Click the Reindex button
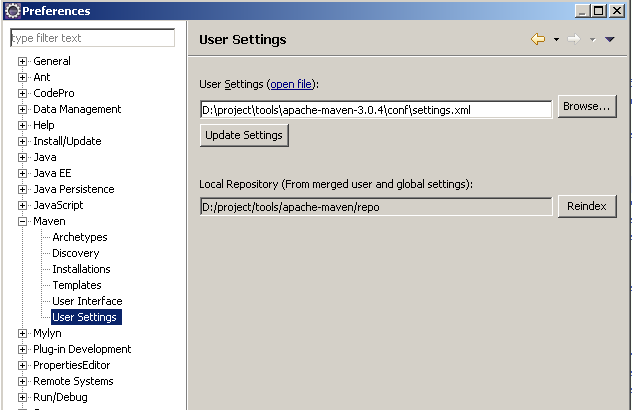The image size is (632, 410). (587, 206)
